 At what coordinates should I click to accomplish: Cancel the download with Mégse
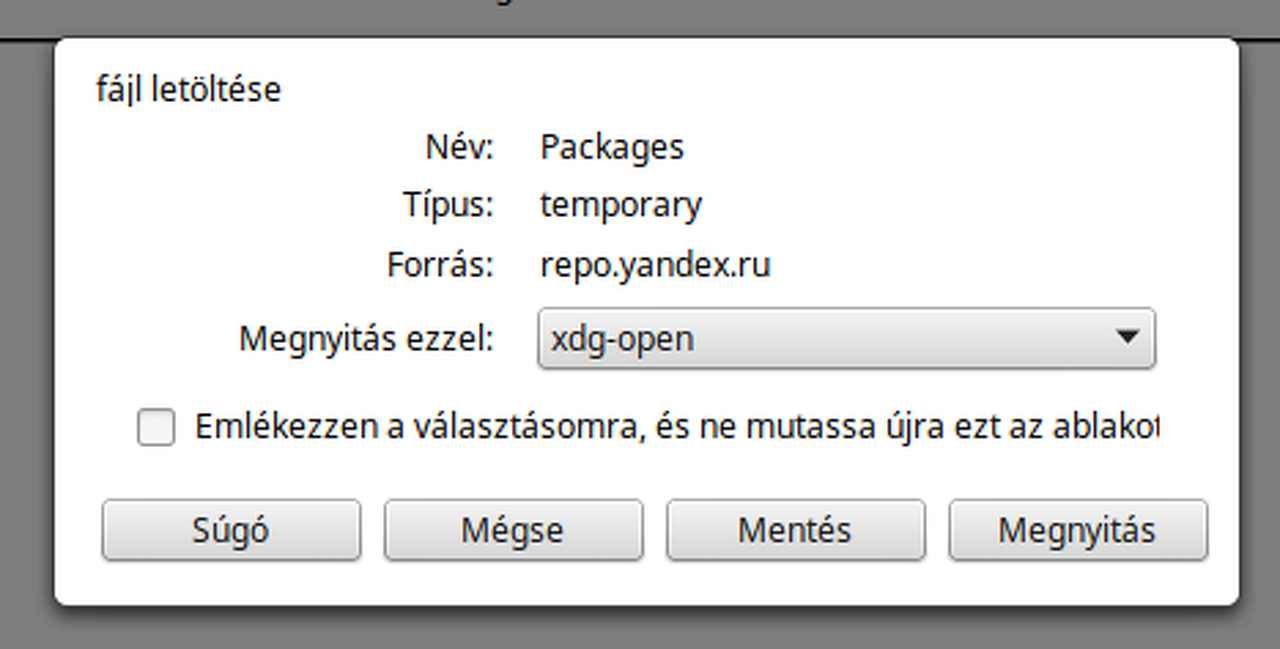click(513, 530)
